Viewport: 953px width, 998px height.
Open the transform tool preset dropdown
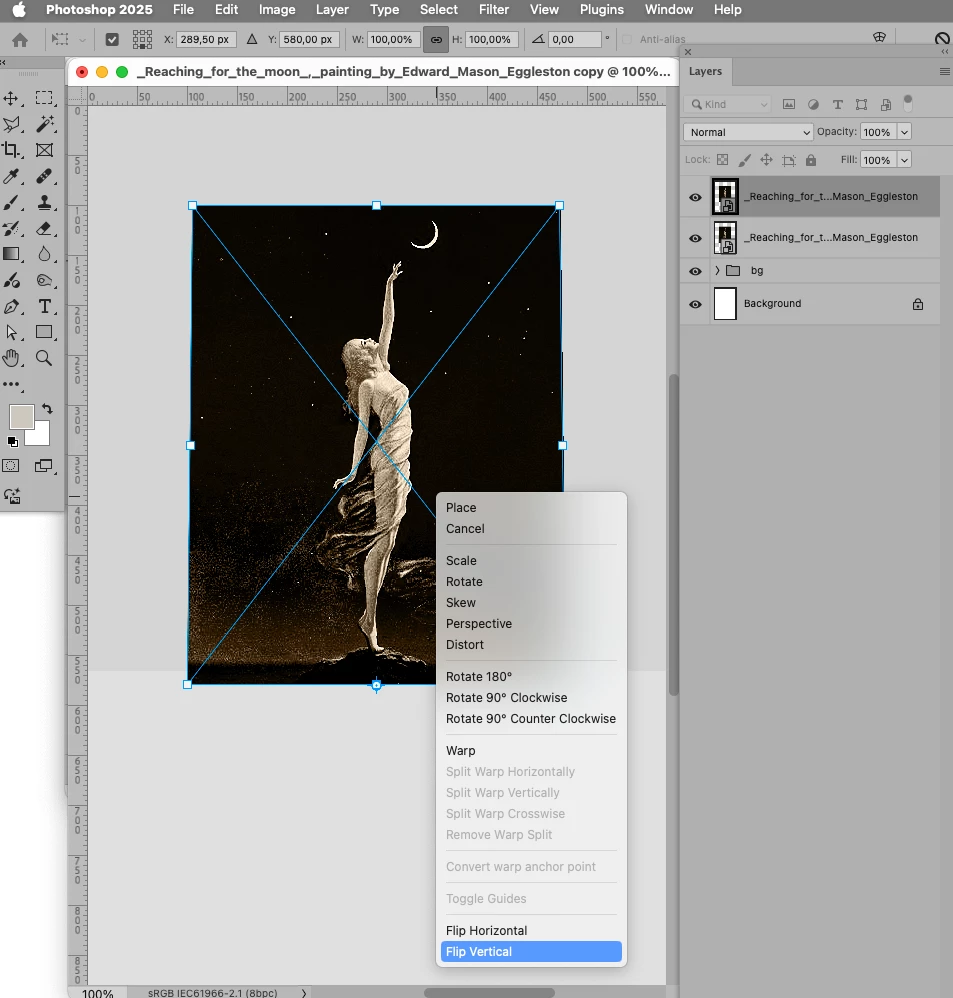pyautogui.click(x=82, y=40)
